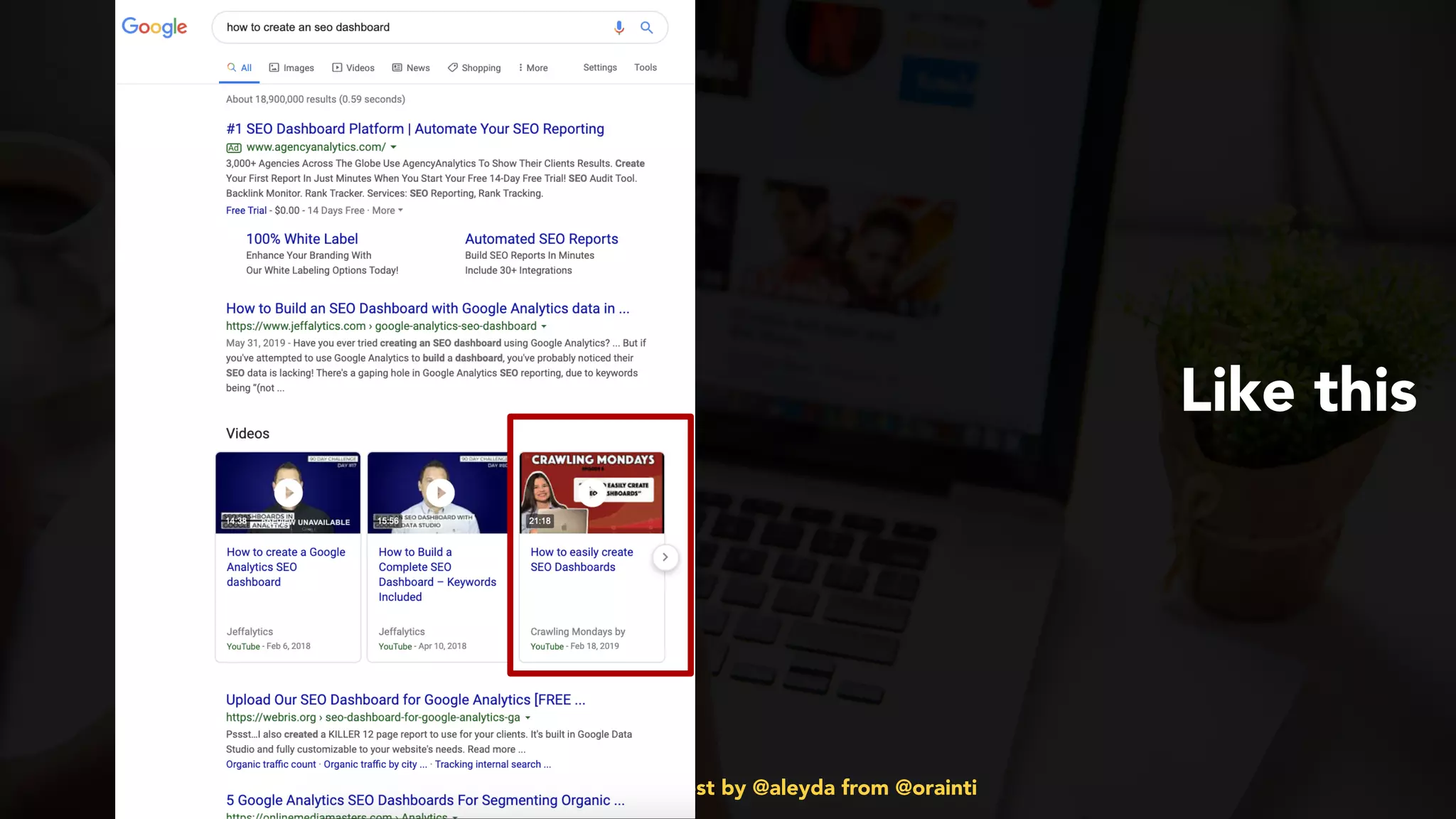
Task: Click the microphone voice search icon
Action: (619, 27)
